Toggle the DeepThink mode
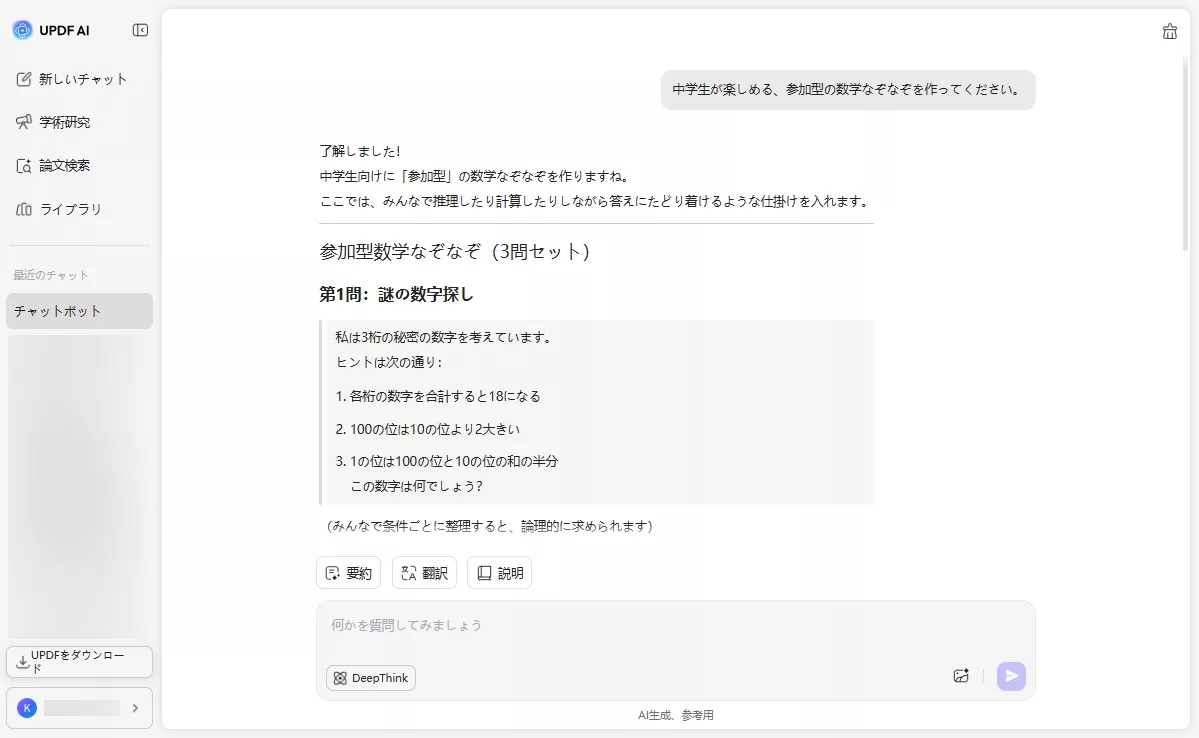This screenshot has height=738, width=1199. point(370,678)
